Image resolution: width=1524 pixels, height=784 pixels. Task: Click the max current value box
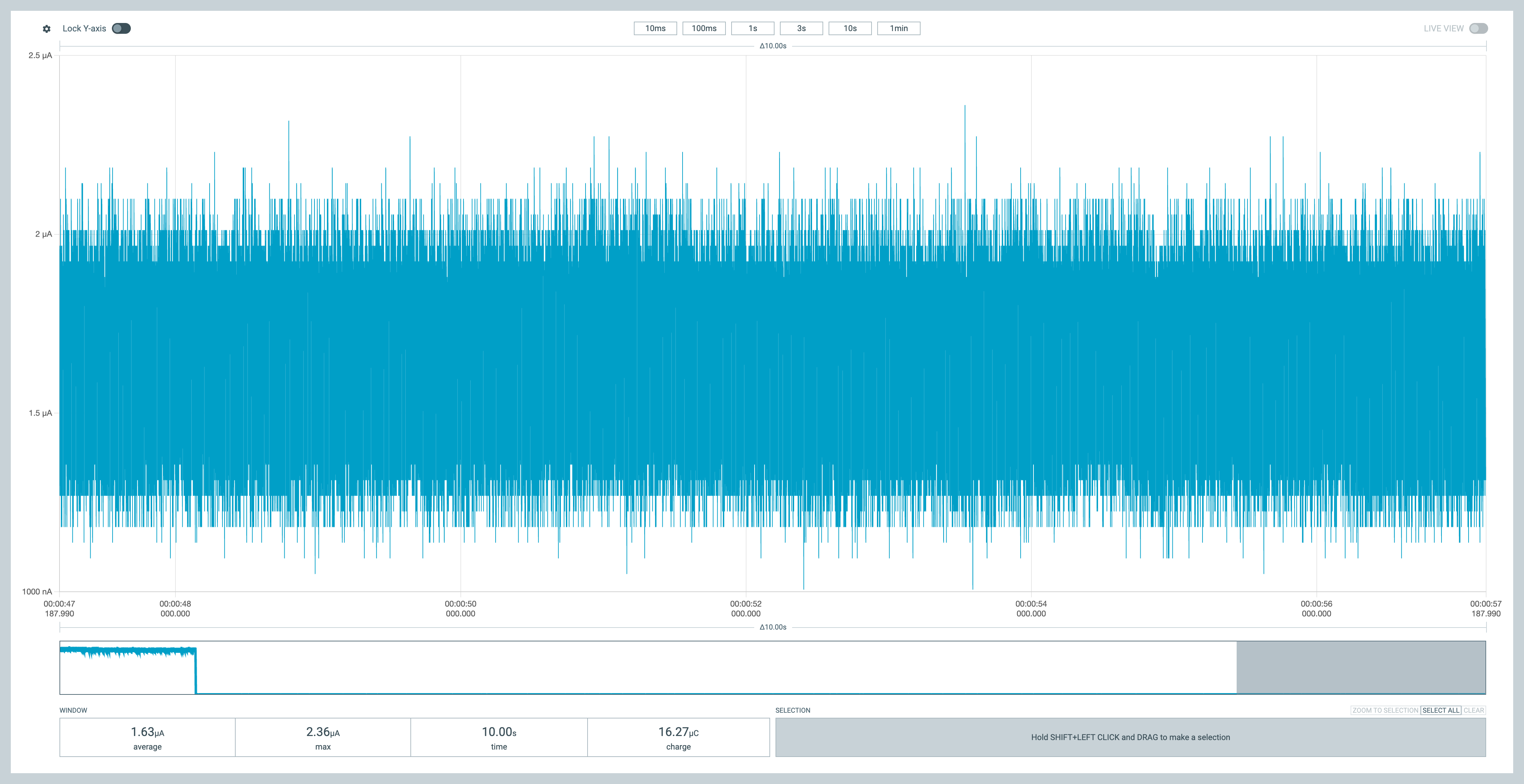click(x=323, y=737)
